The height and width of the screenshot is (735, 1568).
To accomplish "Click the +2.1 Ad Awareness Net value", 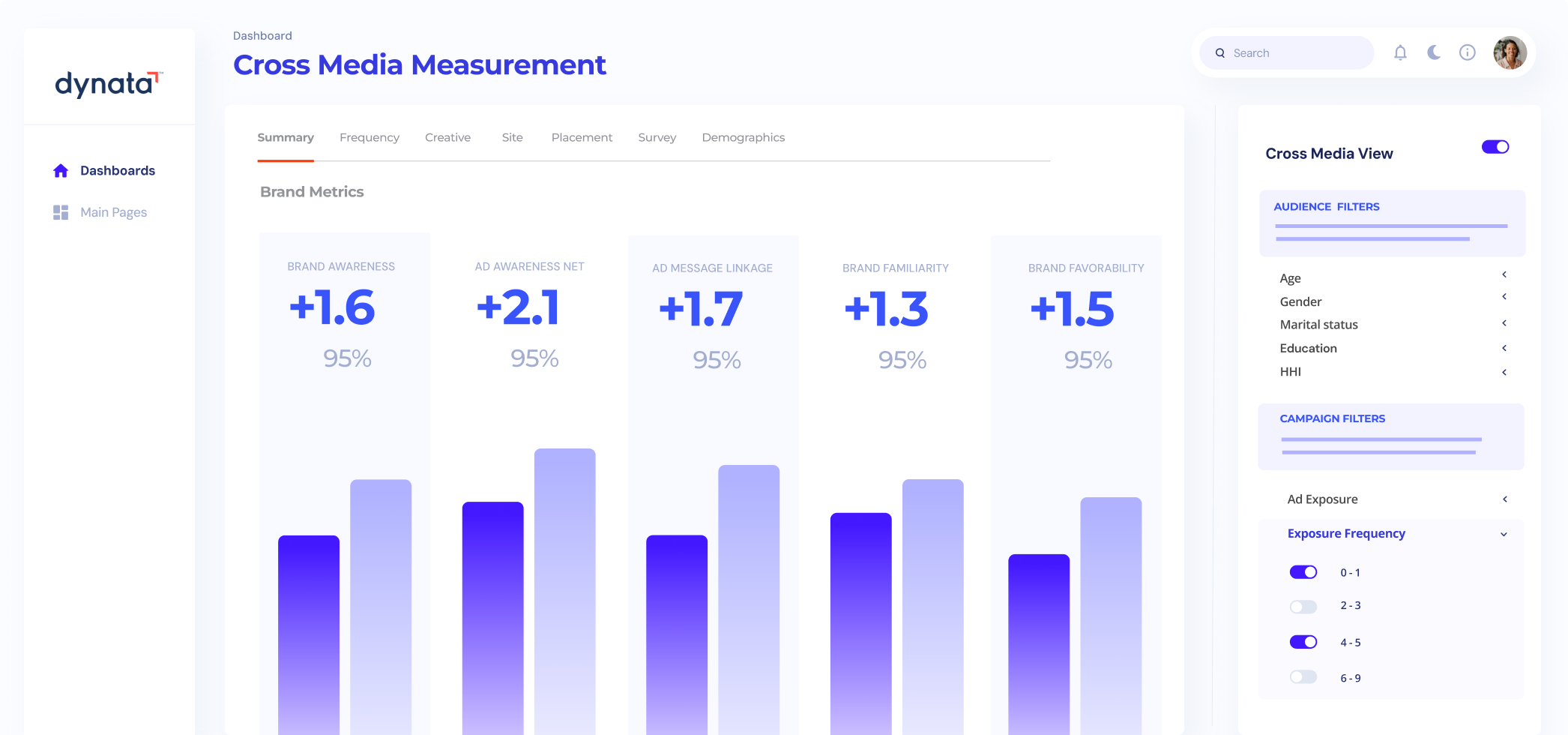I will [518, 307].
